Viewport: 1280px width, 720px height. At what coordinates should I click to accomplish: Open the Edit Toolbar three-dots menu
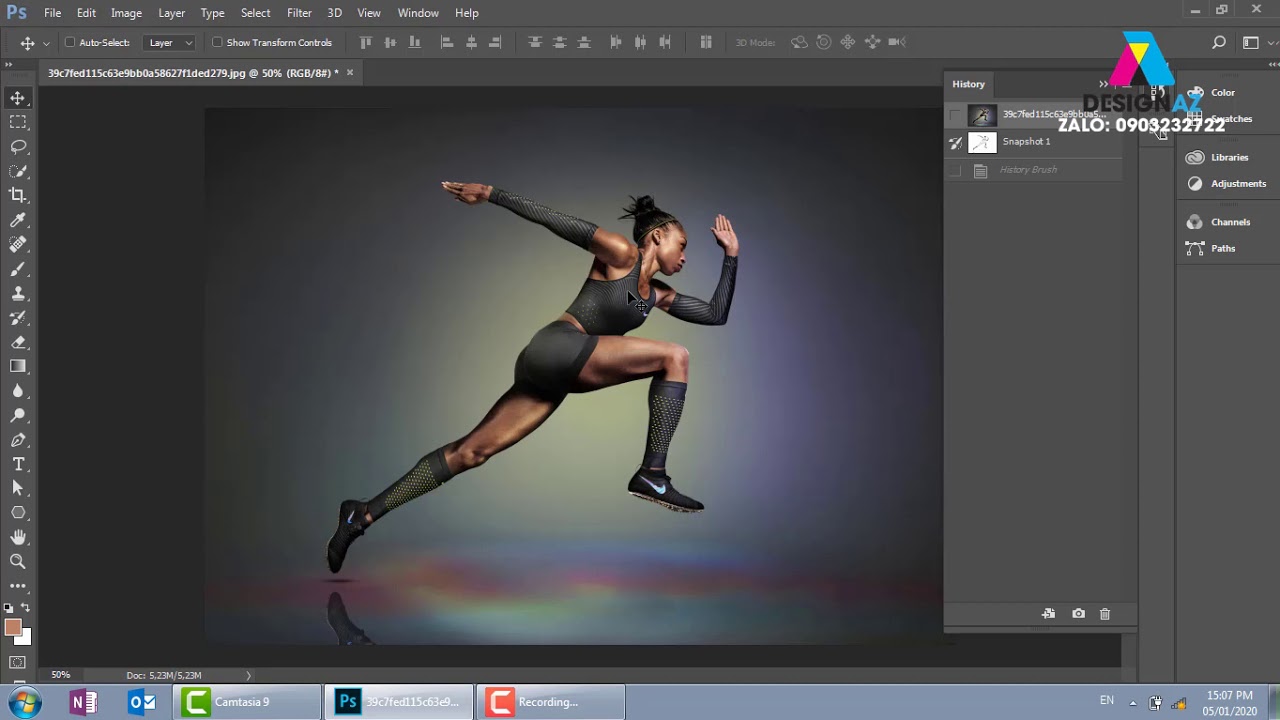(x=18, y=586)
